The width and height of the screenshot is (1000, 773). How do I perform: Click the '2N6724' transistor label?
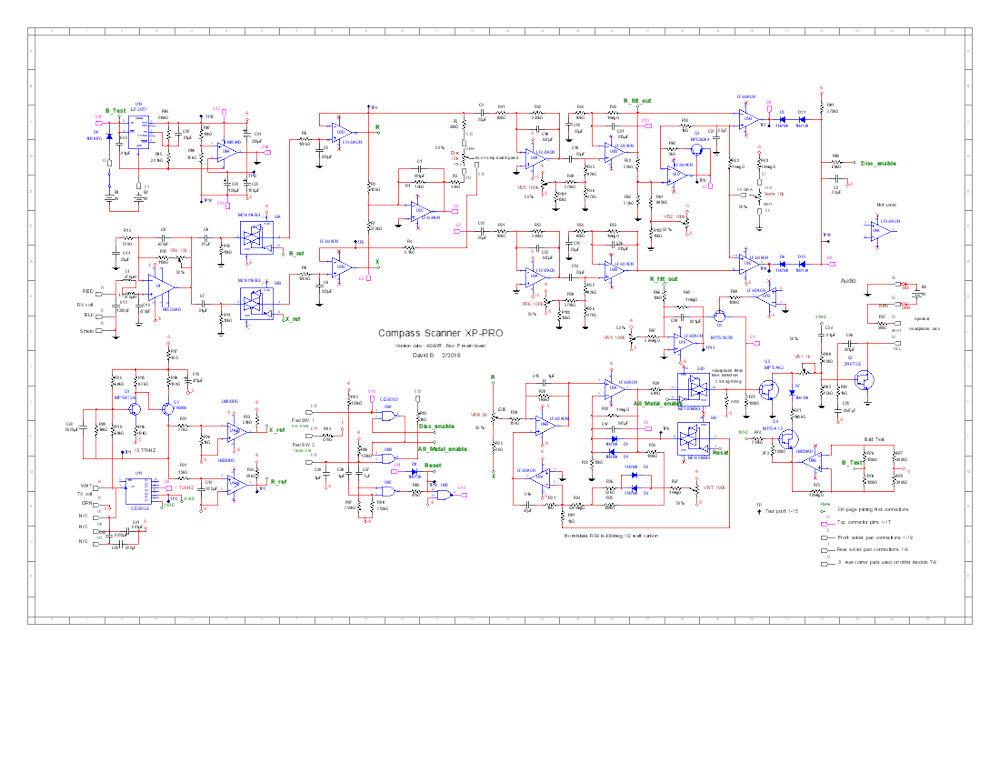852,364
